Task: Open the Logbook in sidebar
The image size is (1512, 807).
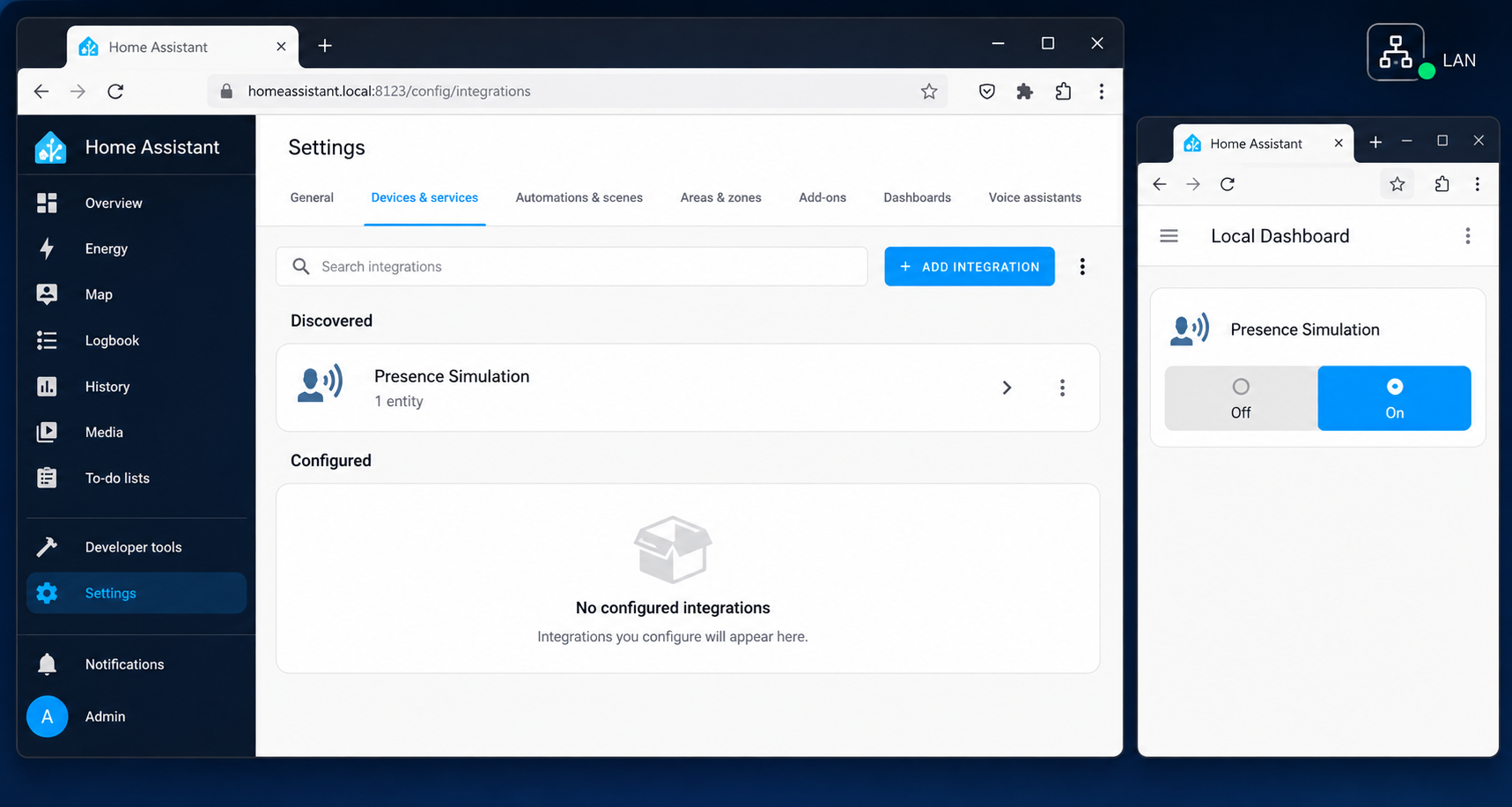Action: 136,340
